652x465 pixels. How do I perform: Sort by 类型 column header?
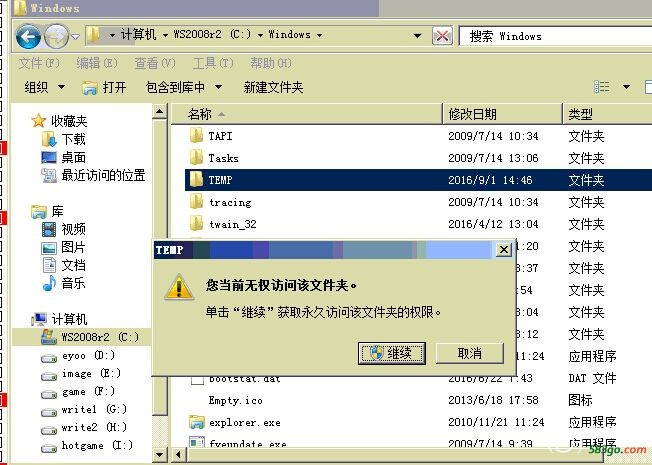608,114
